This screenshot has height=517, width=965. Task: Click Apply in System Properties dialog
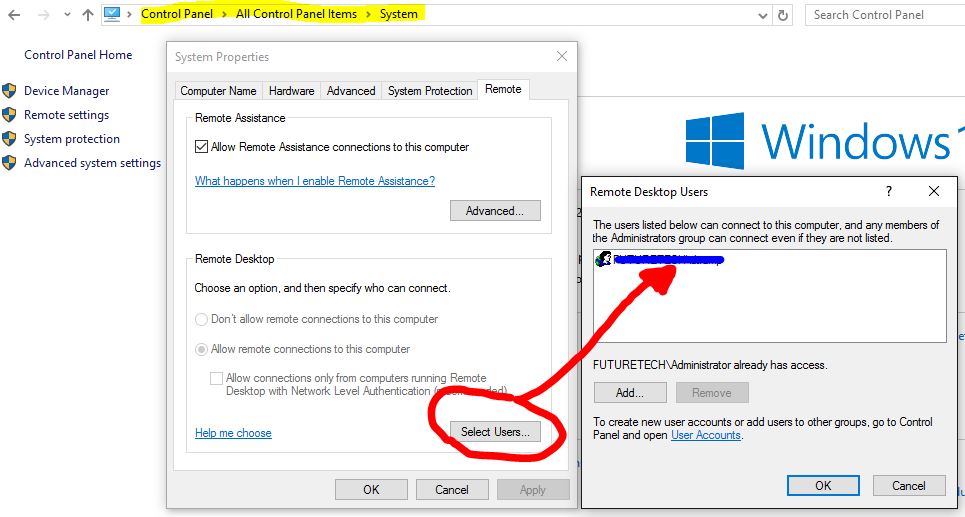coord(533,490)
